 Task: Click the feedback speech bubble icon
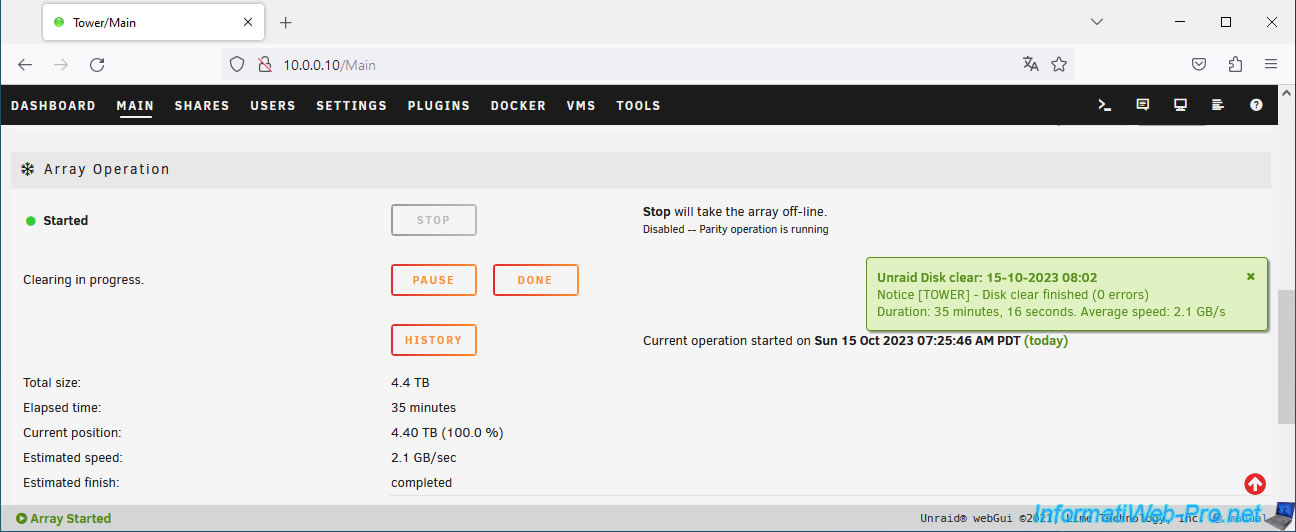(x=1143, y=105)
